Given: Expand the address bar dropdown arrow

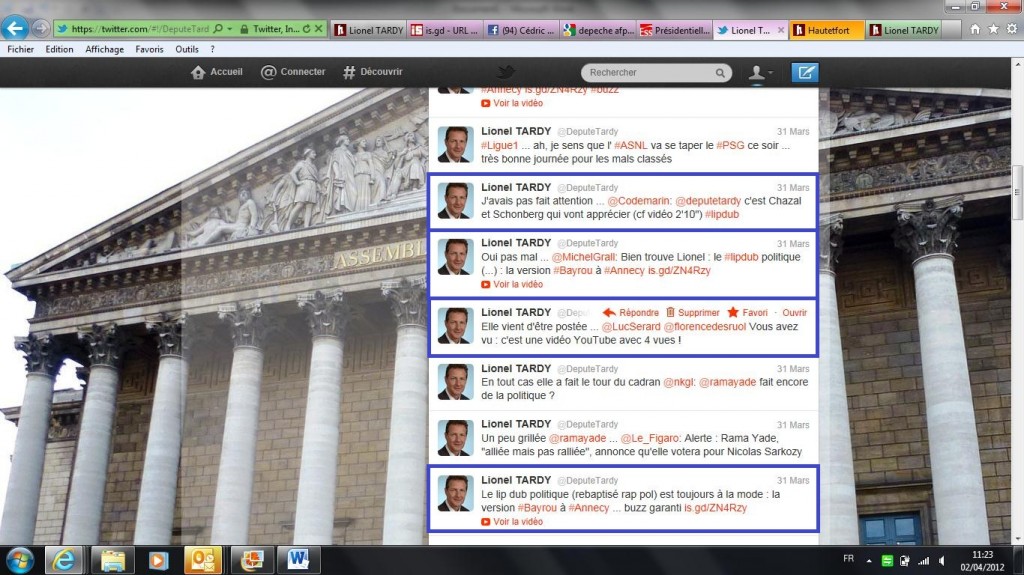Looking at the screenshot, I should tap(229, 29).
